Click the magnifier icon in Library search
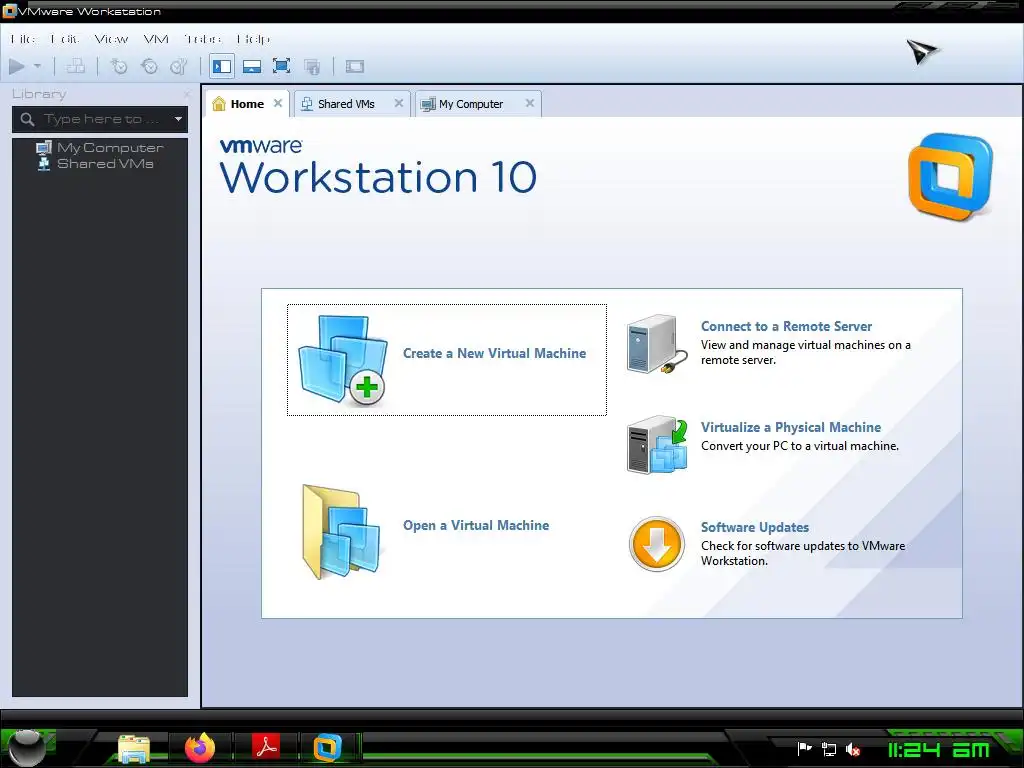This screenshot has width=1024, height=768. pyautogui.click(x=27, y=120)
